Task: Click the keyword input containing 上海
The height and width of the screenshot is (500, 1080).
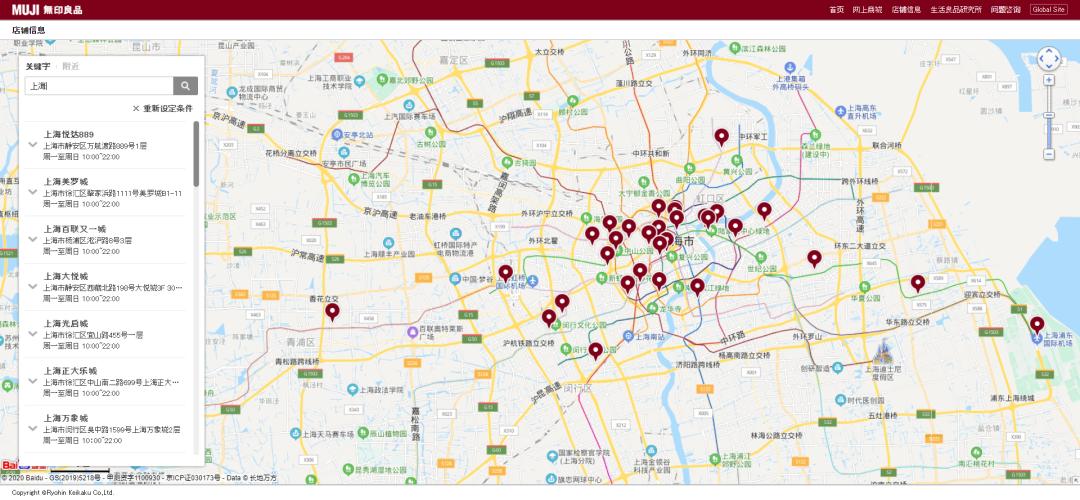Action: tap(99, 85)
